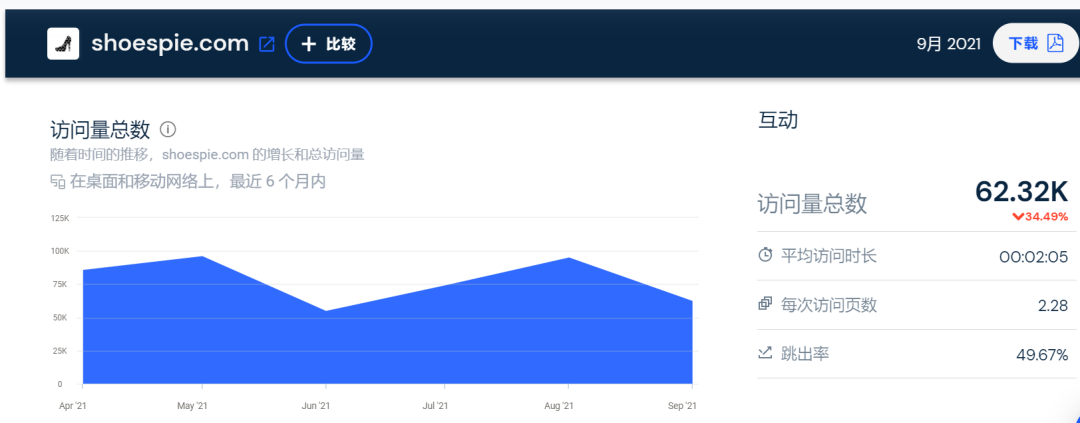This screenshot has height=423, width=1080.
Task: Click the 跳出率 label
Action: 804,354
